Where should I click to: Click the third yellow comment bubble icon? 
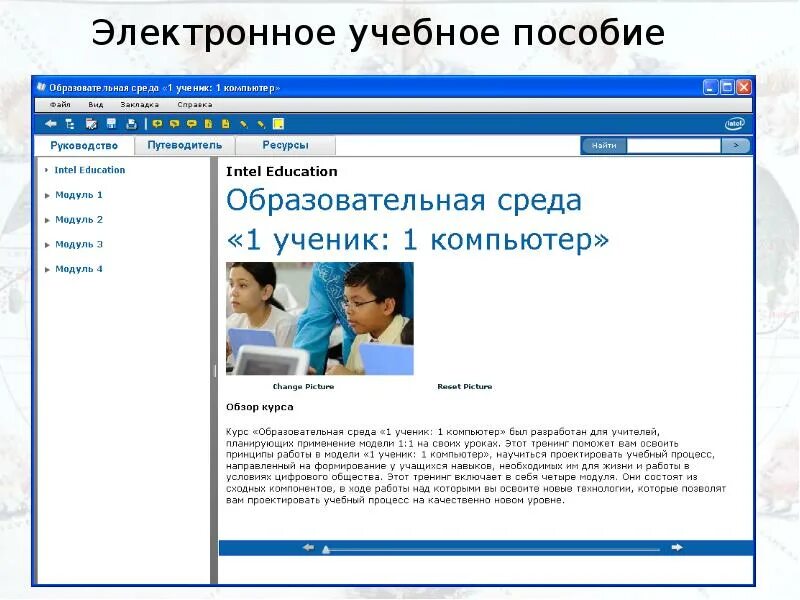(192, 123)
